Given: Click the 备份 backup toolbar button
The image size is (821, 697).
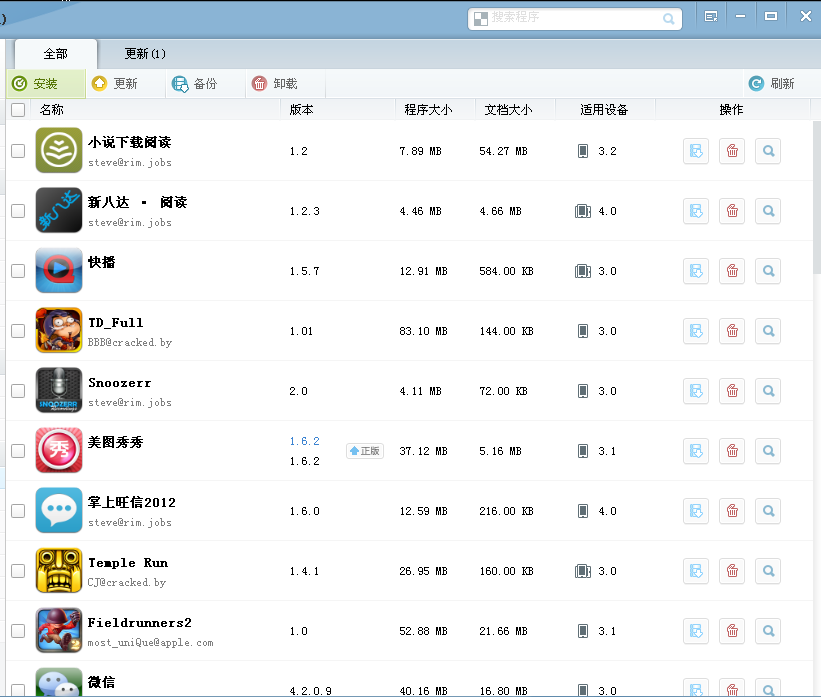Looking at the screenshot, I should pyautogui.click(x=195, y=84).
